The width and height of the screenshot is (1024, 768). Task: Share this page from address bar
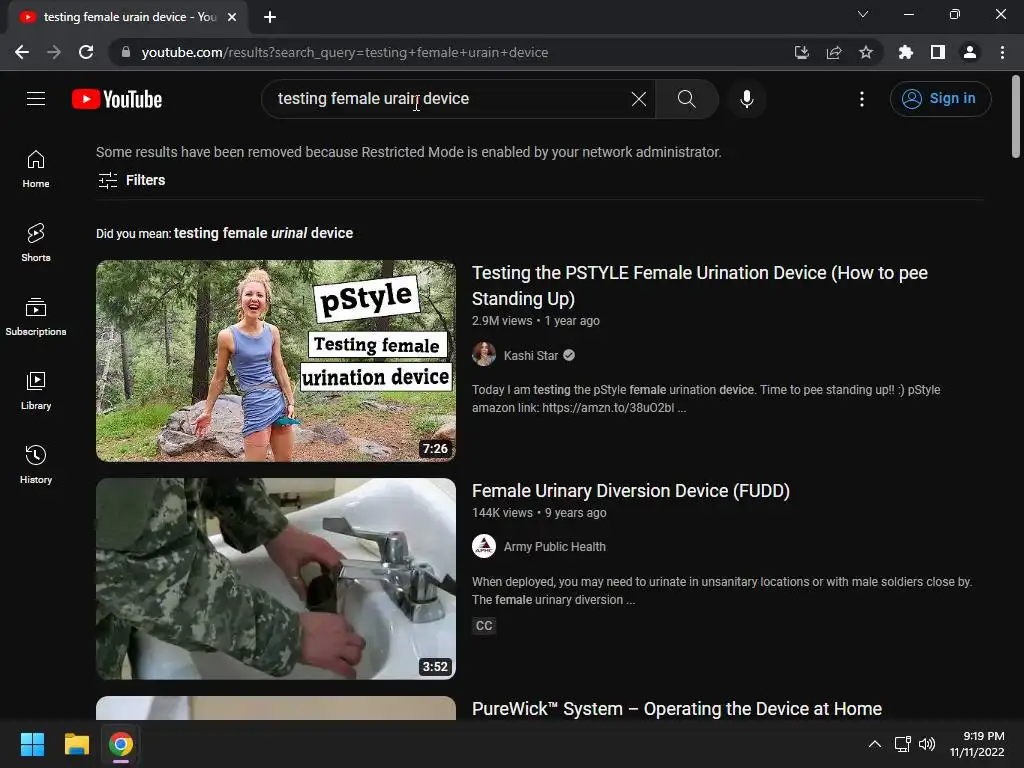[833, 52]
